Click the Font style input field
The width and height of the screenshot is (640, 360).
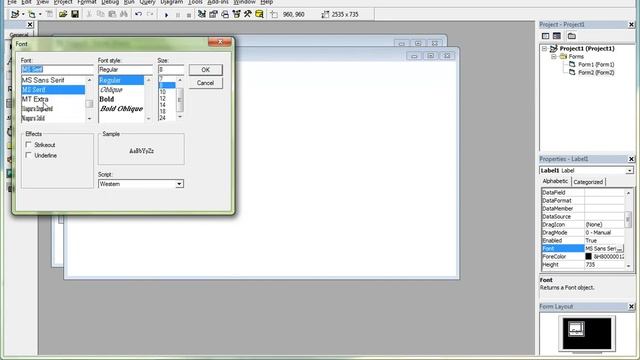[x=125, y=69]
